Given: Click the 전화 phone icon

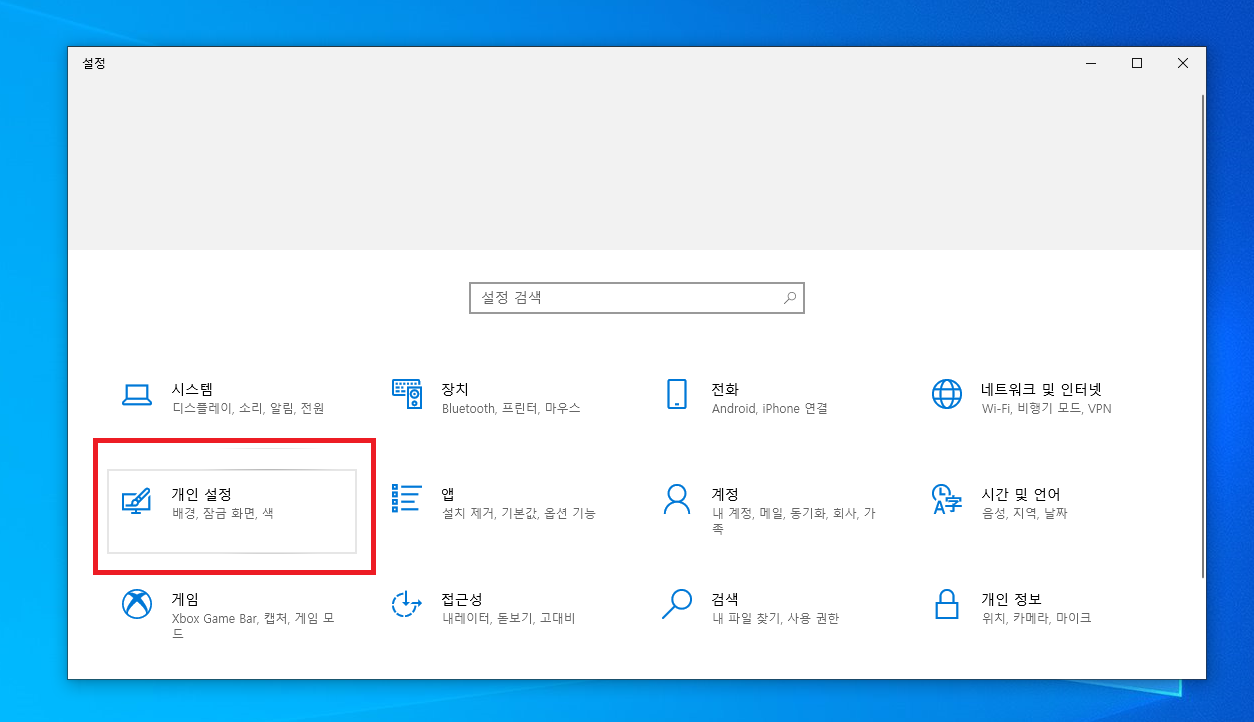Looking at the screenshot, I should point(677,394).
